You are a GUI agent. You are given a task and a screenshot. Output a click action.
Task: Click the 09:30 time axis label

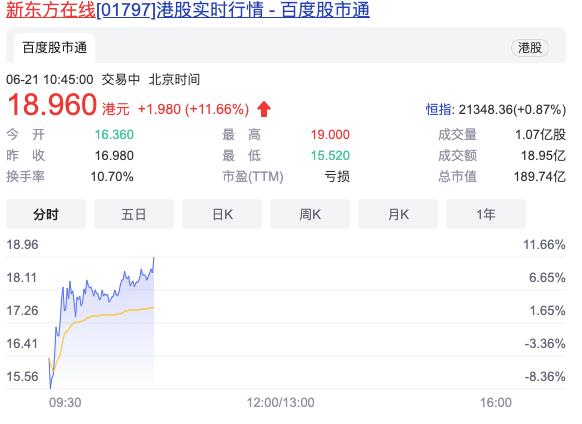65,402
